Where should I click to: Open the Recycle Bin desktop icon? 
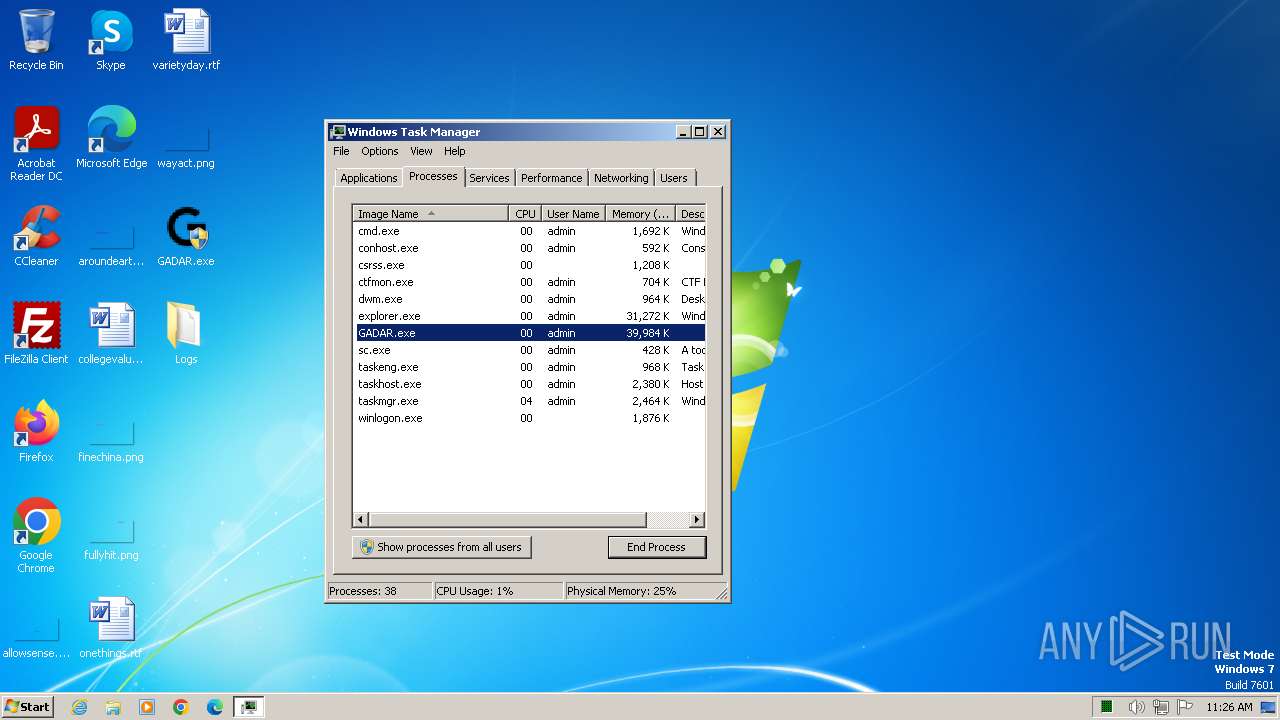[36, 40]
